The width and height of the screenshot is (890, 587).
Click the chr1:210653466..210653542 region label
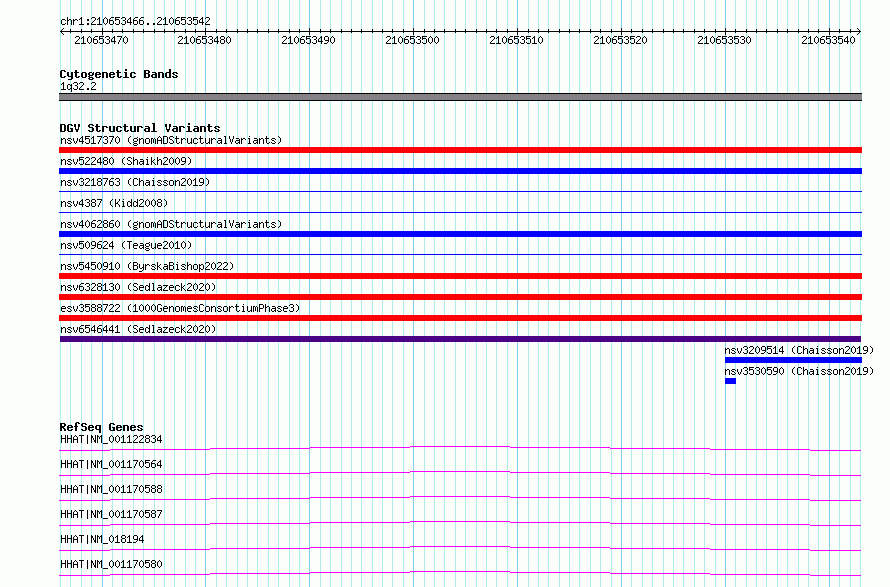click(135, 21)
